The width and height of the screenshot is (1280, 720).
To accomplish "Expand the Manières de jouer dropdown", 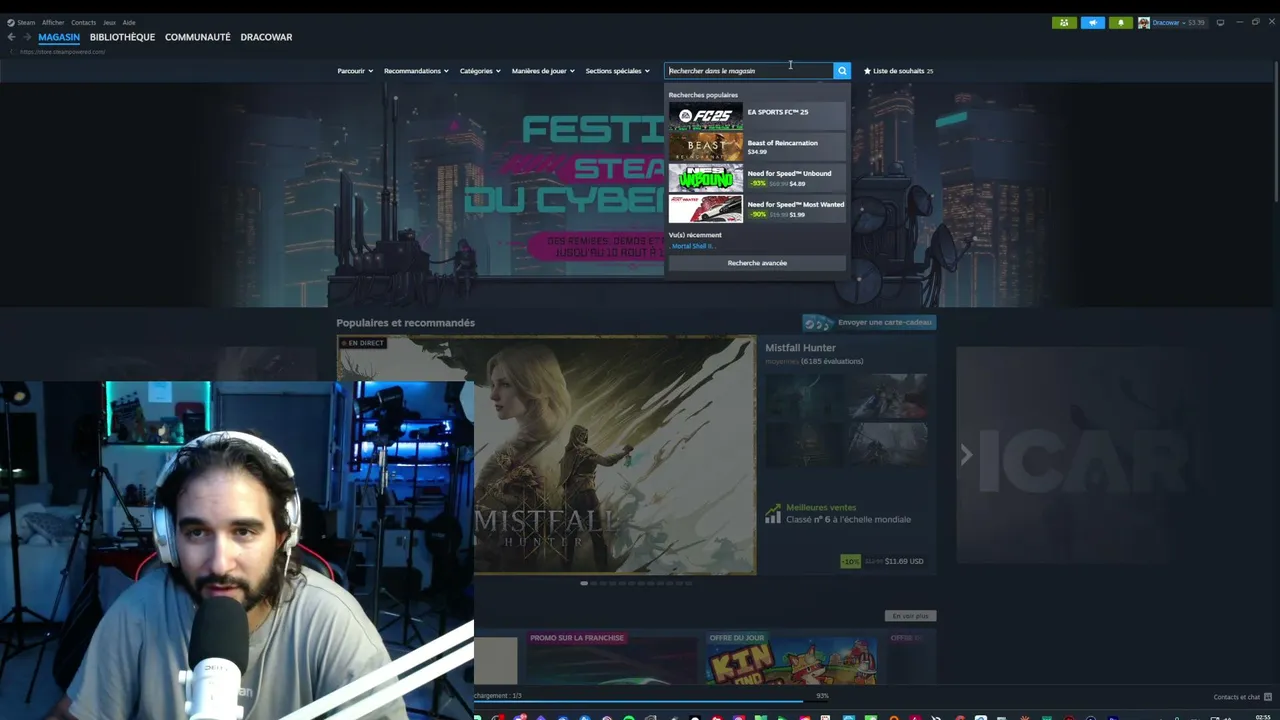I will tap(543, 71).
